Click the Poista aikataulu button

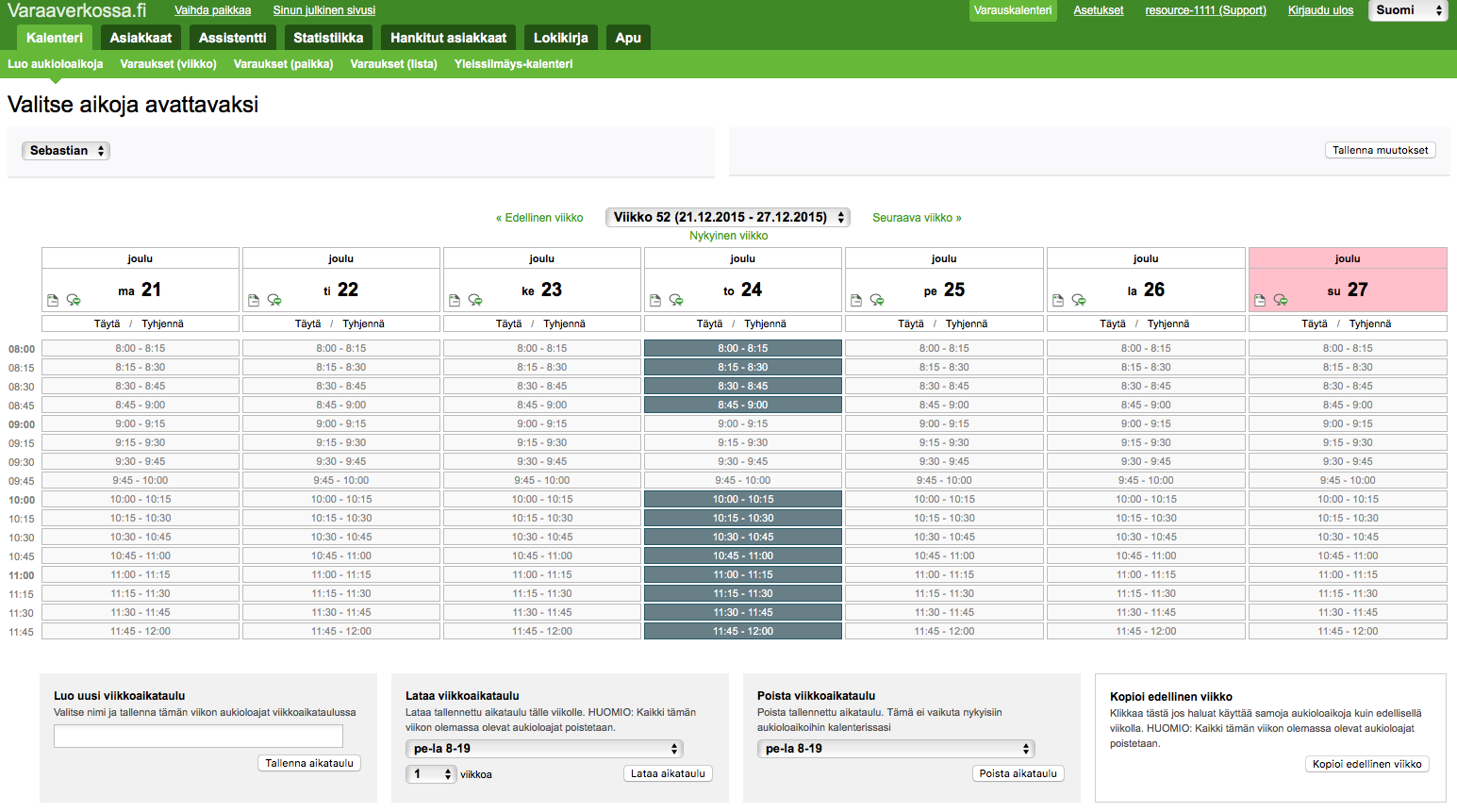1018,773
